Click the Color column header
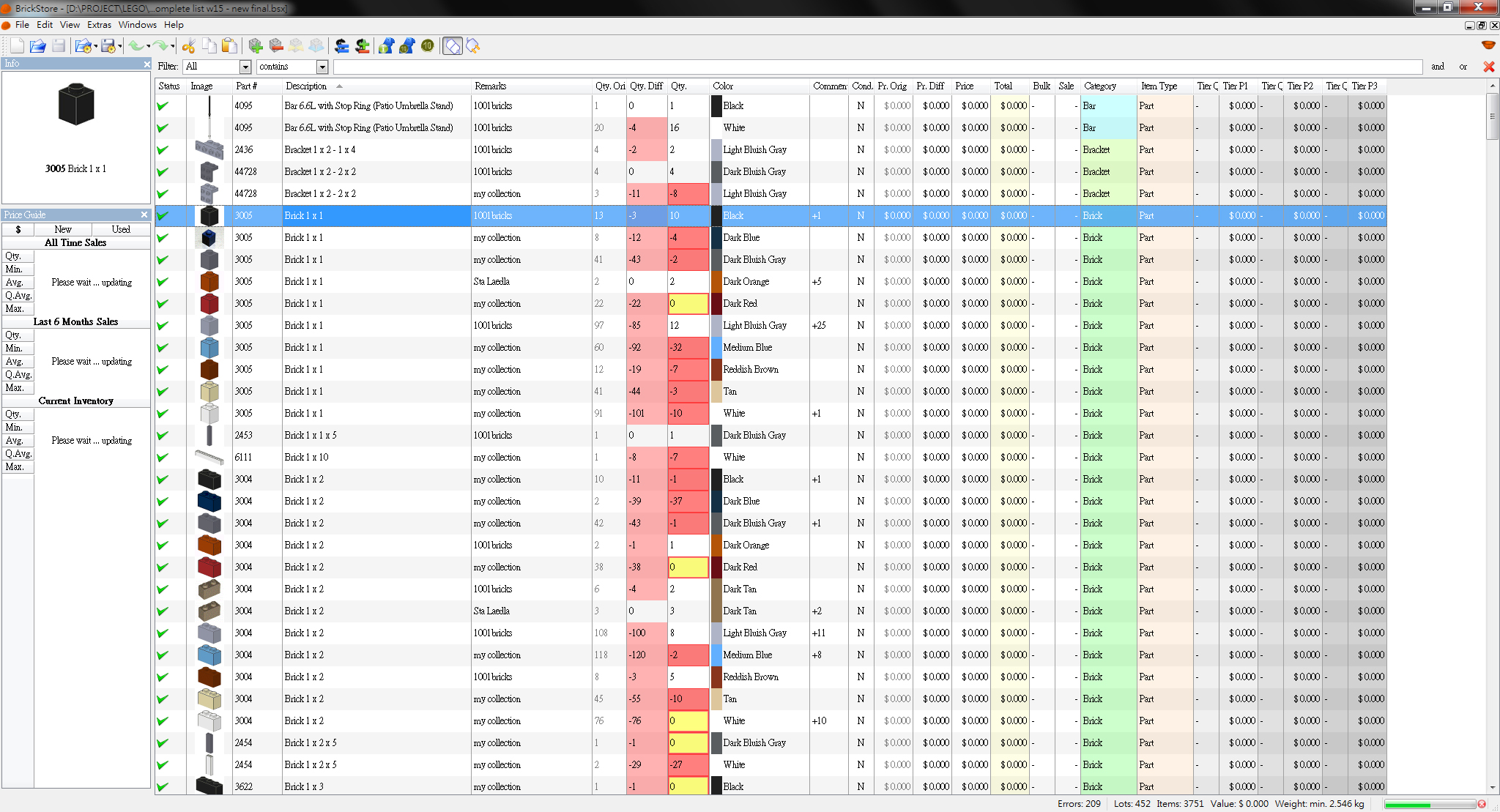 (723, 86)
